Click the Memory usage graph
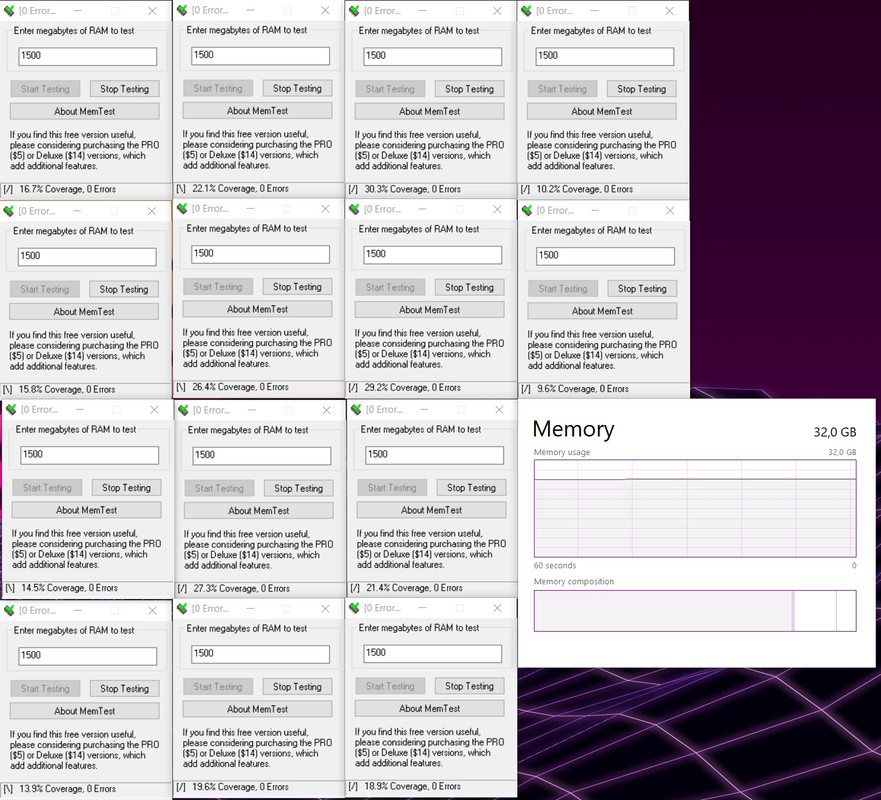Screen dimensions: 881x800 click(695, 508)
